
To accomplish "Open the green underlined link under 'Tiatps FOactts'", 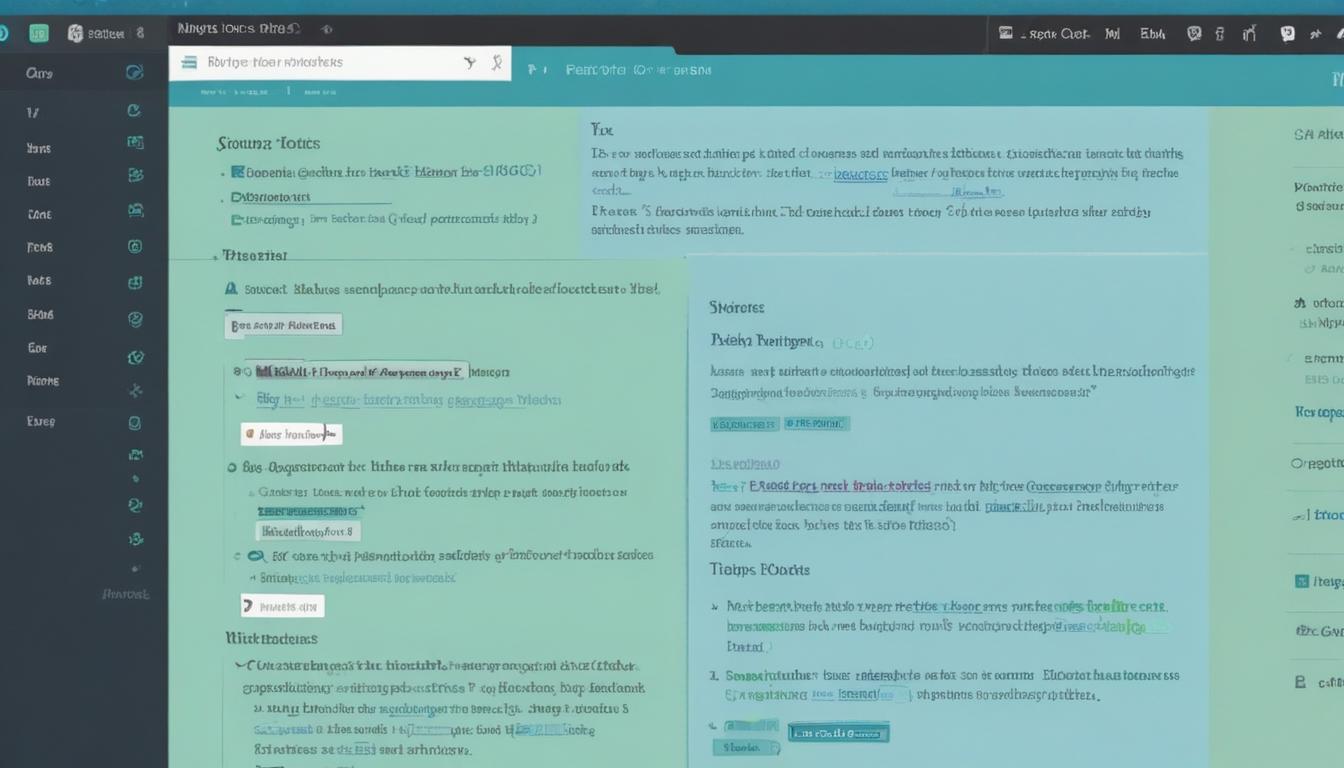I will coord(1111,606).
